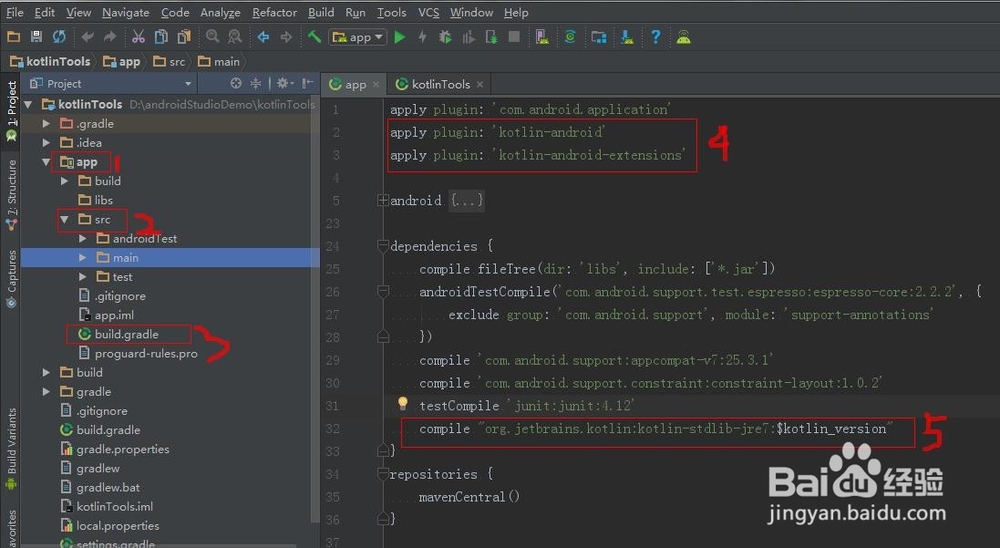
Task: Click the Apply Changes lightning icon
Action: [x=422, y=37]
